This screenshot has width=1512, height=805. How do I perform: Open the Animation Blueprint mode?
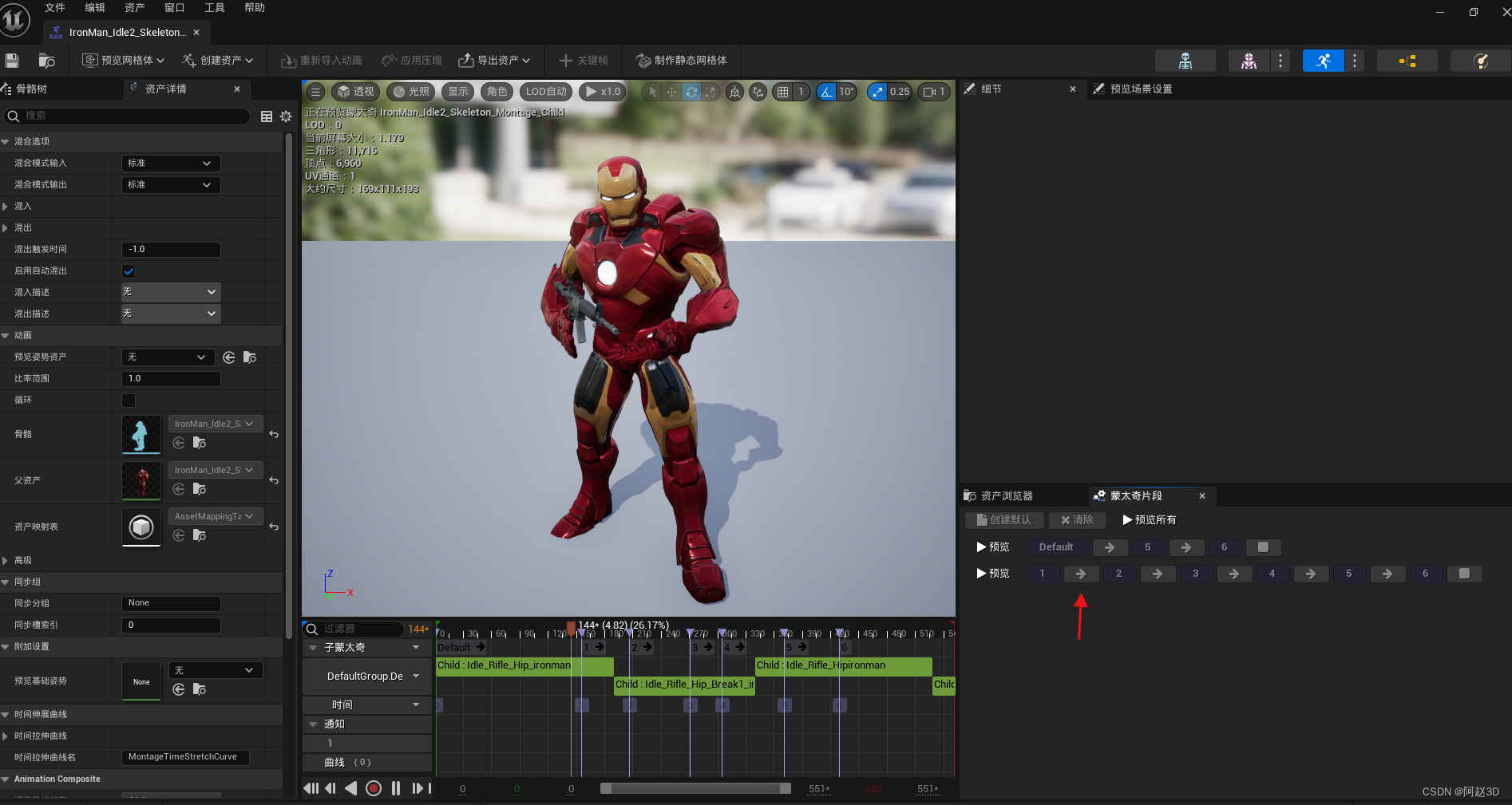click(x=1407, y=61)
